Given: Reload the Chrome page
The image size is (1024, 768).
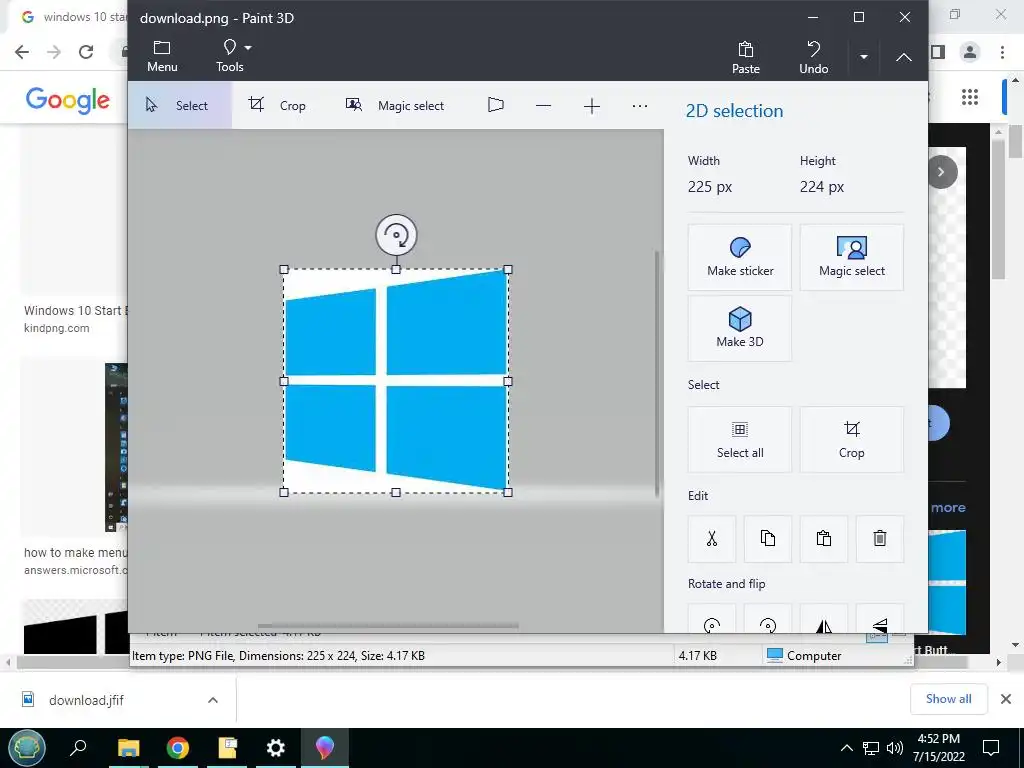Looking at the screenshot, I should pos(86,52).
